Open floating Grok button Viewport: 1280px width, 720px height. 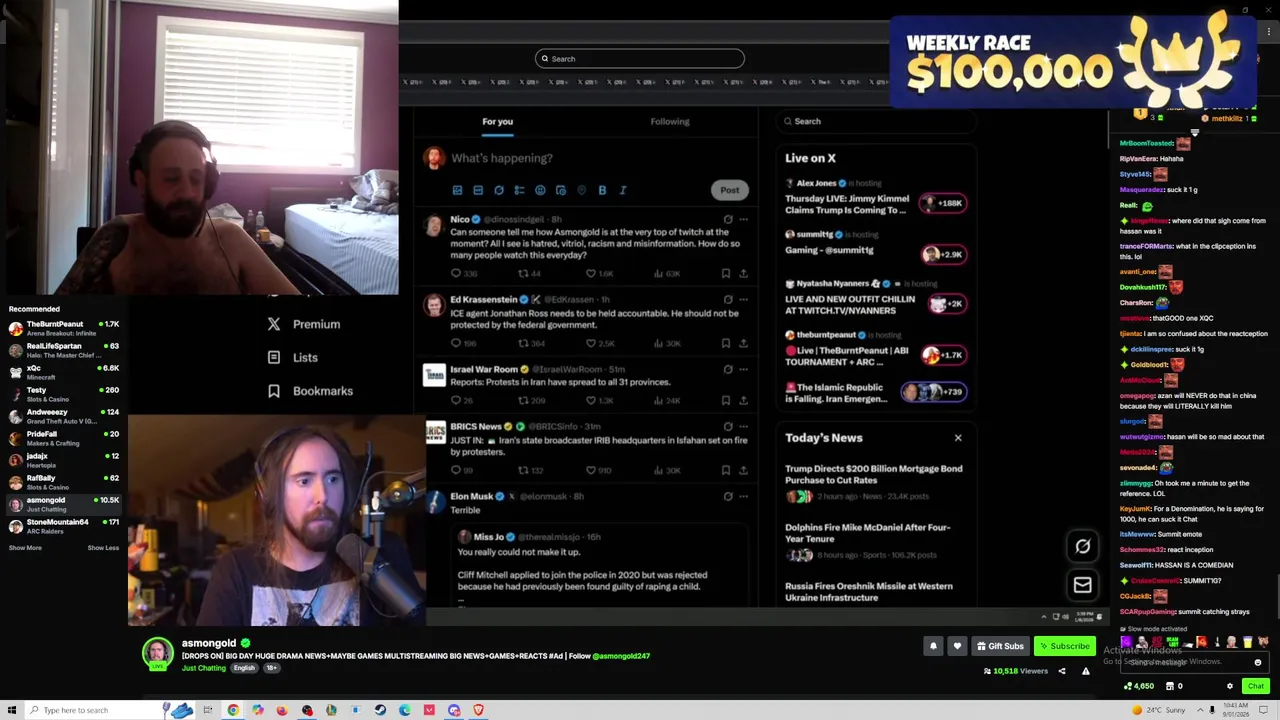point(1083,546)
